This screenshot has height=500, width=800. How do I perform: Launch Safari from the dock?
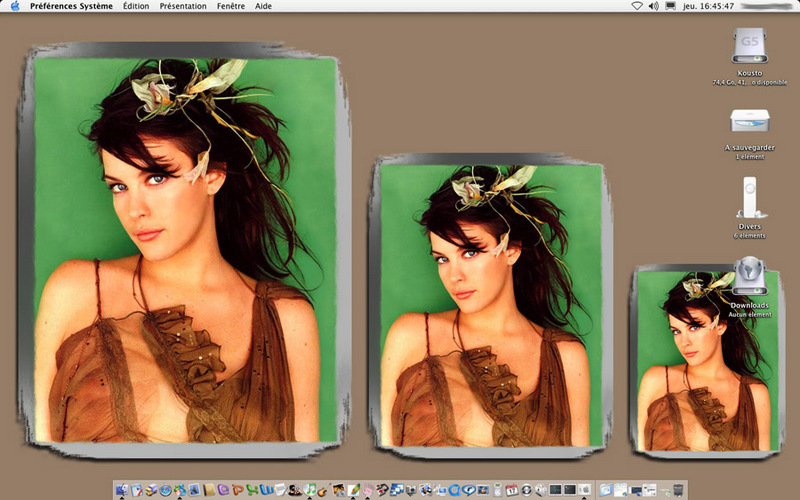(x=165, y=490)
